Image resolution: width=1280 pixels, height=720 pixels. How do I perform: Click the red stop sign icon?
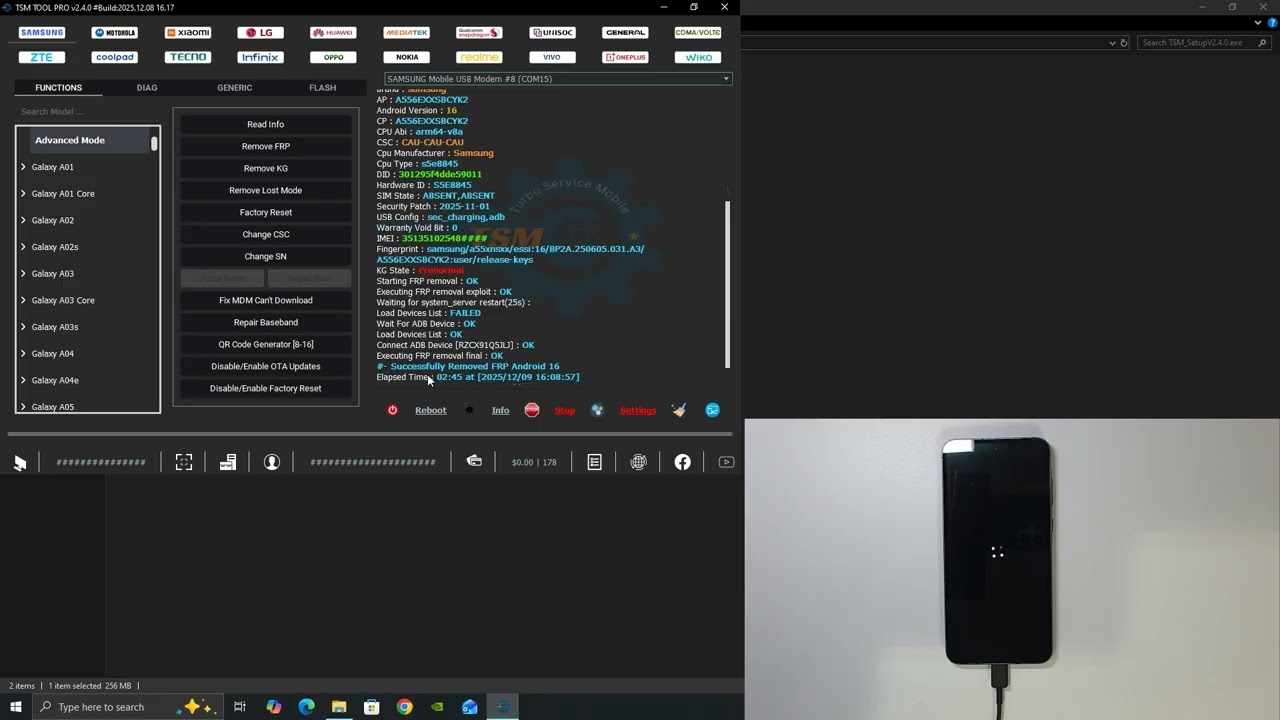click(x=532, y=410)
